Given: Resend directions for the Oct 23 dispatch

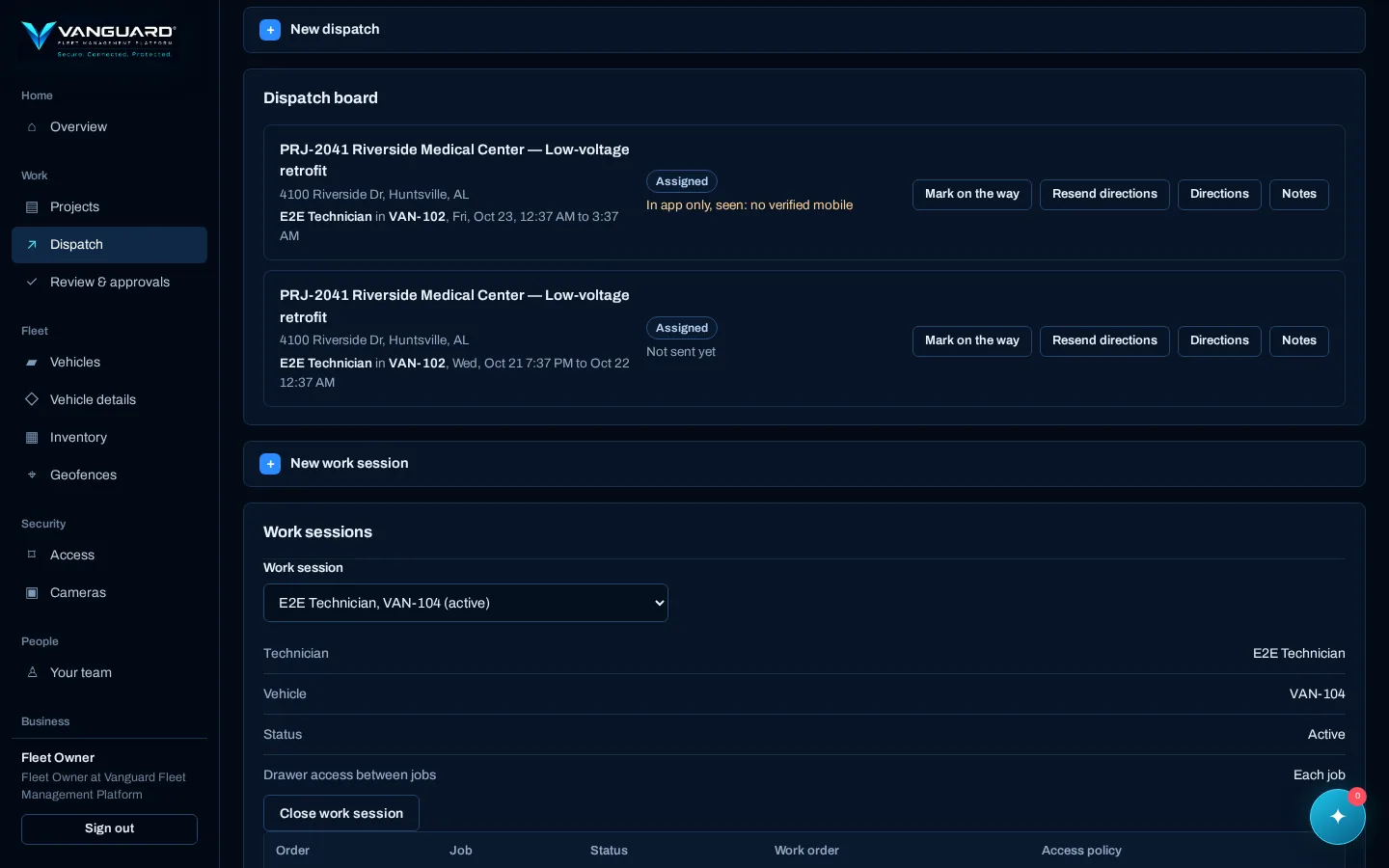Looking at the screenshot, I should pos(1104,195).
